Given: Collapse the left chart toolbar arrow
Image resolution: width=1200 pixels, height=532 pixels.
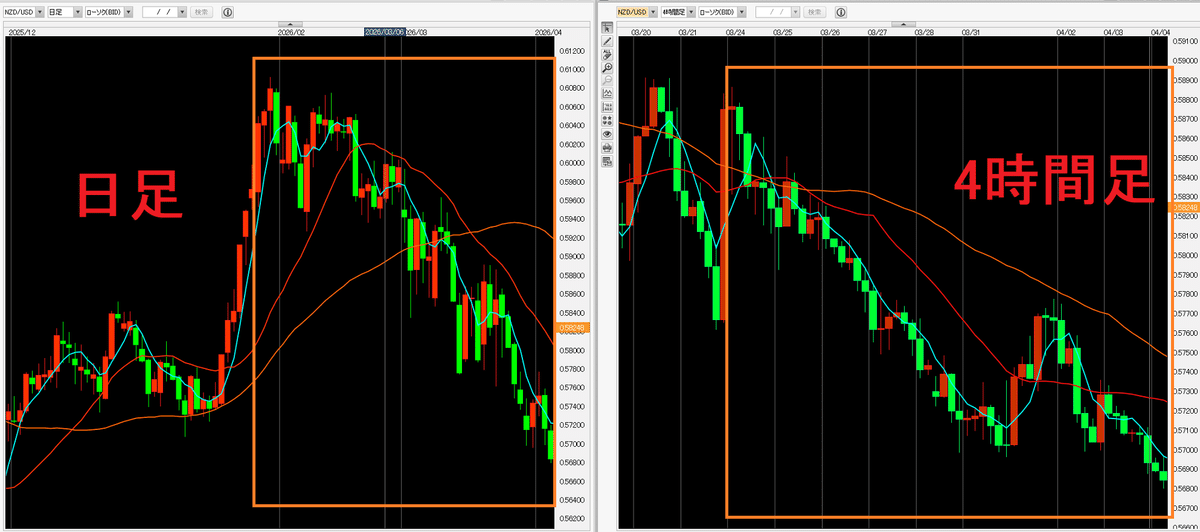Looking at the screenshot, I should (290, 23).
